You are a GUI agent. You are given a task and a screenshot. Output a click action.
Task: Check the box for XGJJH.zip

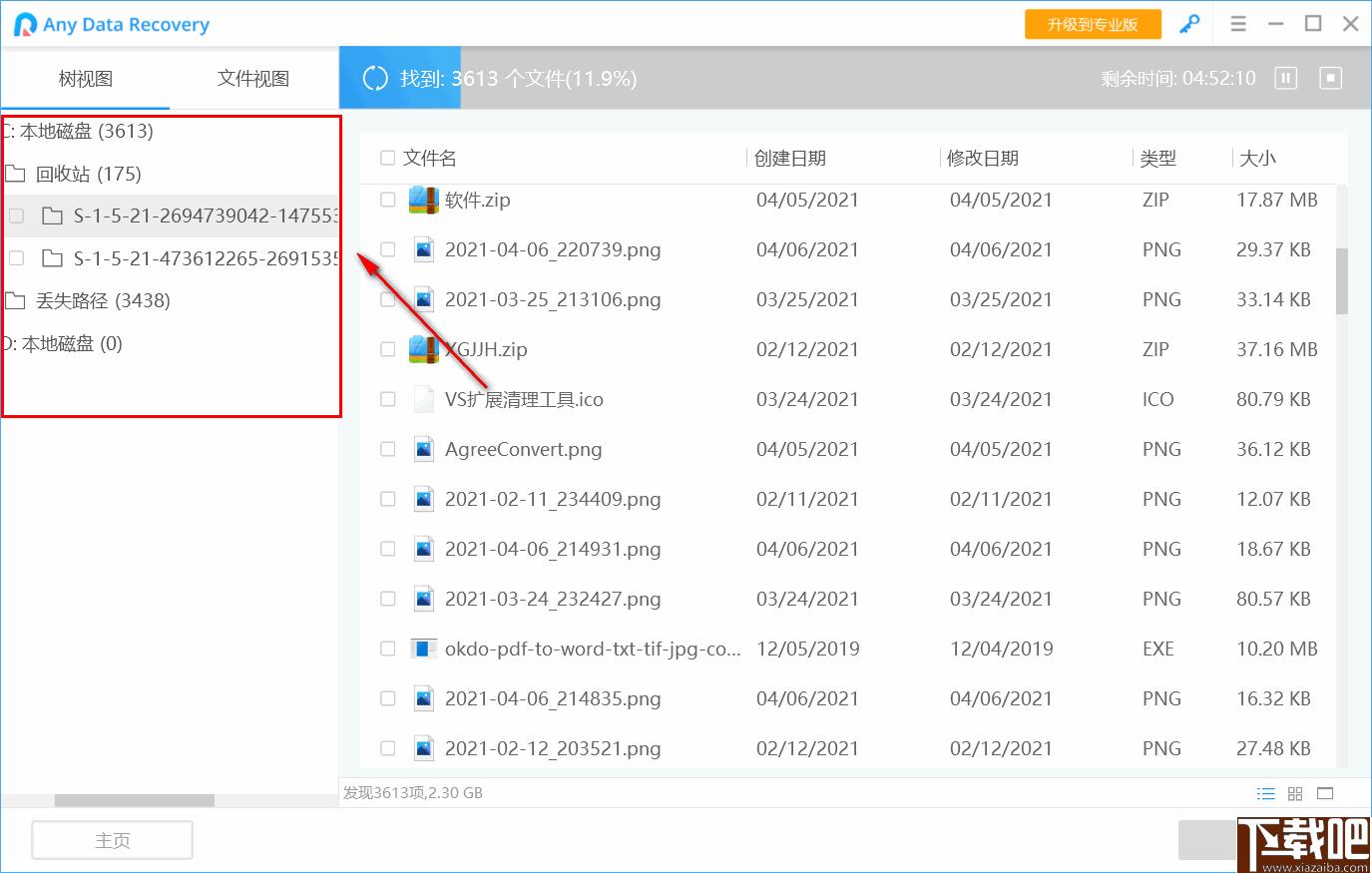click(388, 349)
